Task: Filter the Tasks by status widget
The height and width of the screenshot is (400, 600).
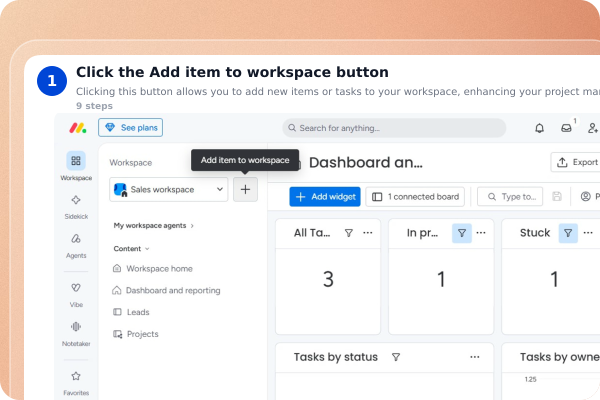Action: point(396,357)
